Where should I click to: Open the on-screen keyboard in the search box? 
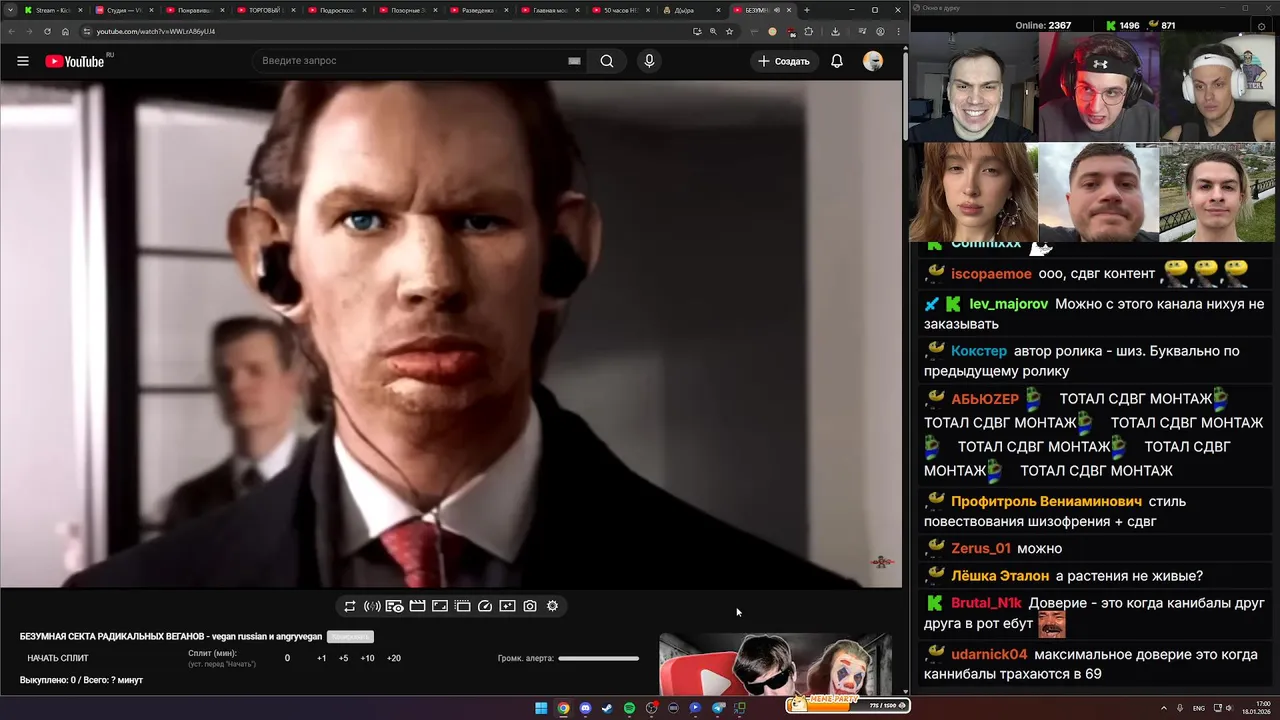pyautogui.click(x=574, y=61)
